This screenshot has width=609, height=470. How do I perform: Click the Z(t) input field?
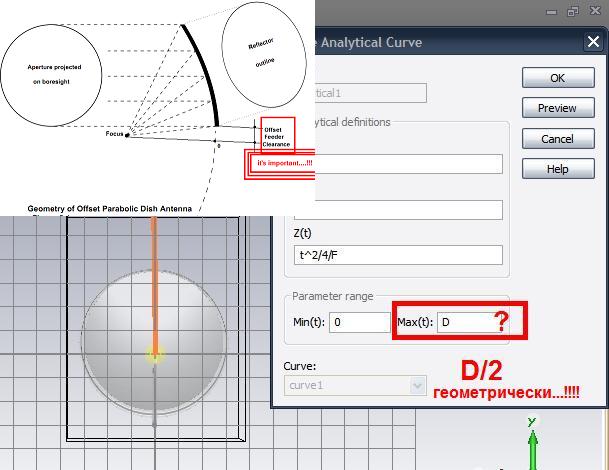tap(398, 255)
